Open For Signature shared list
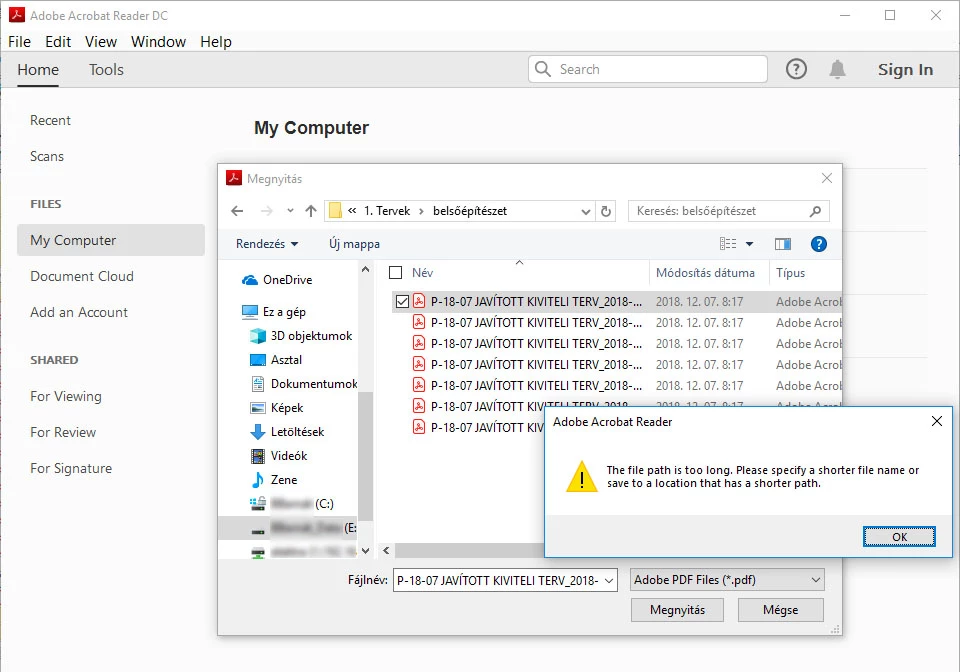 pos(71,468)
